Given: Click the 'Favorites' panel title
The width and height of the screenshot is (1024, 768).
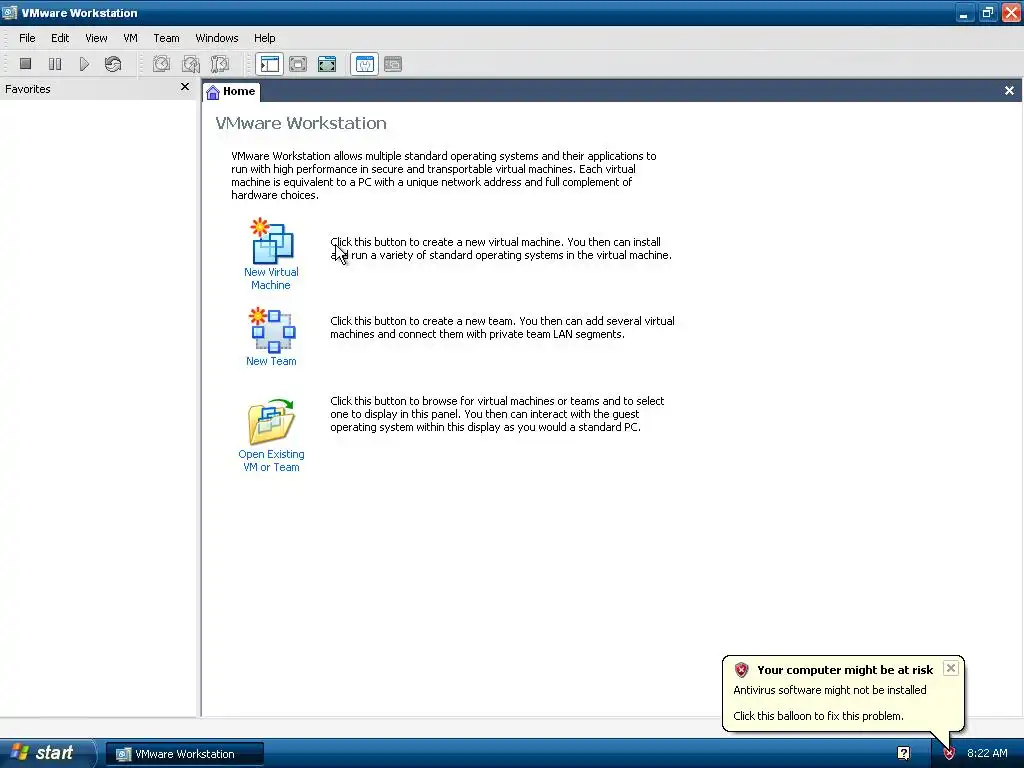Looking at the screenshot, I should pos(27,89).
